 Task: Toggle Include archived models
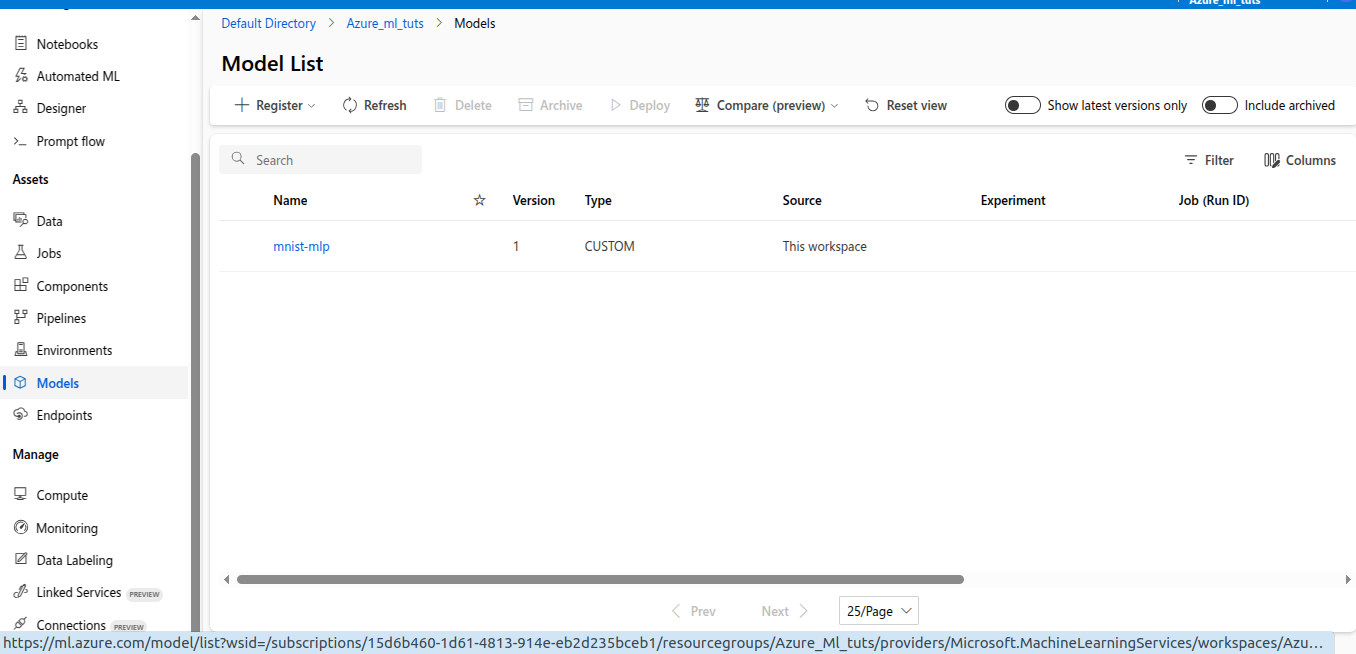click(1219, 104)
